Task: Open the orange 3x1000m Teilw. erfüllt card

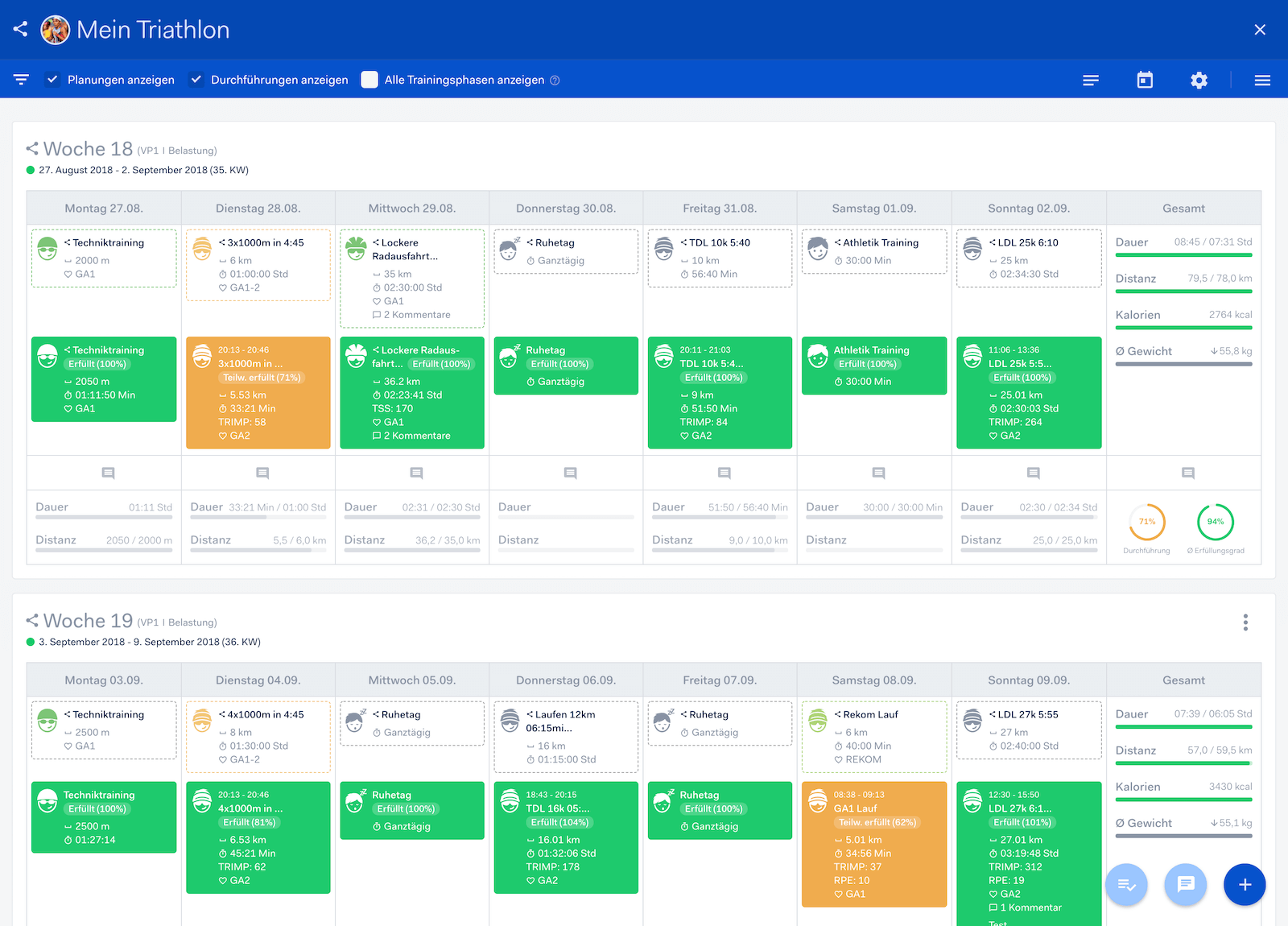Action: [x=258, y=393]
